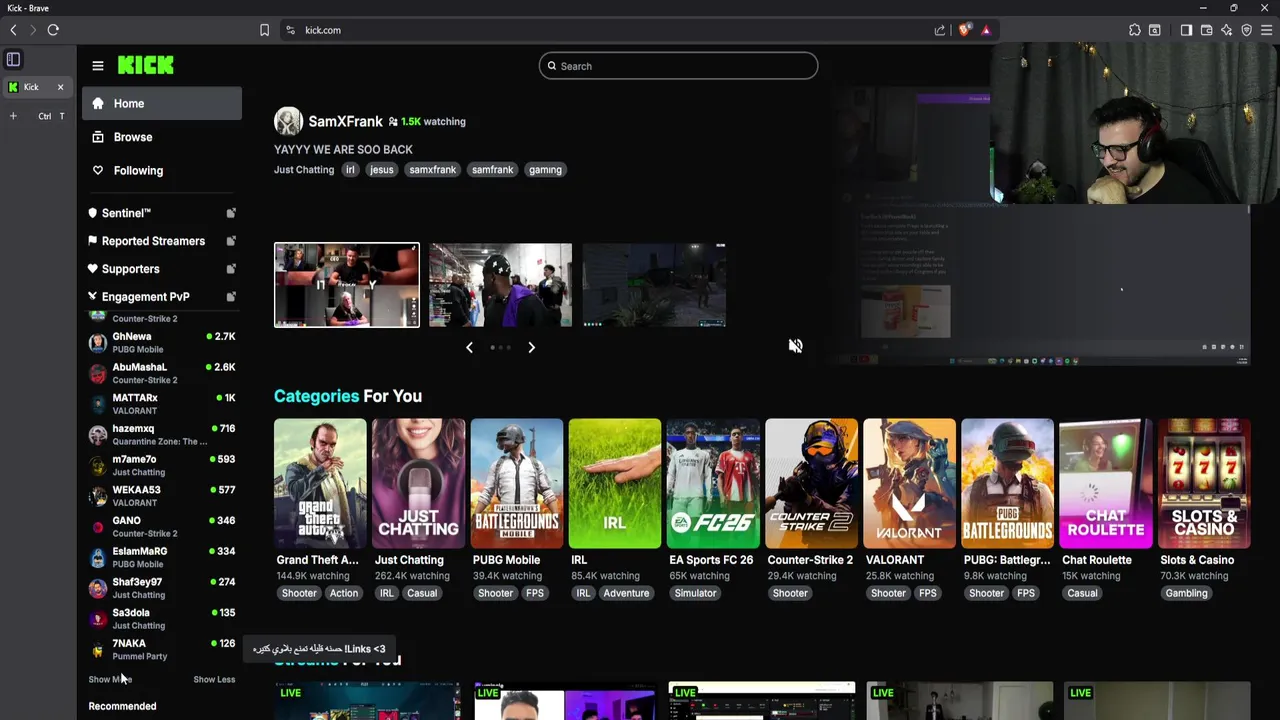Viewport: 1280px width, 720px height.
Task: Click Gambling tag under Slots & Casino
Action: click(1187, 593)
